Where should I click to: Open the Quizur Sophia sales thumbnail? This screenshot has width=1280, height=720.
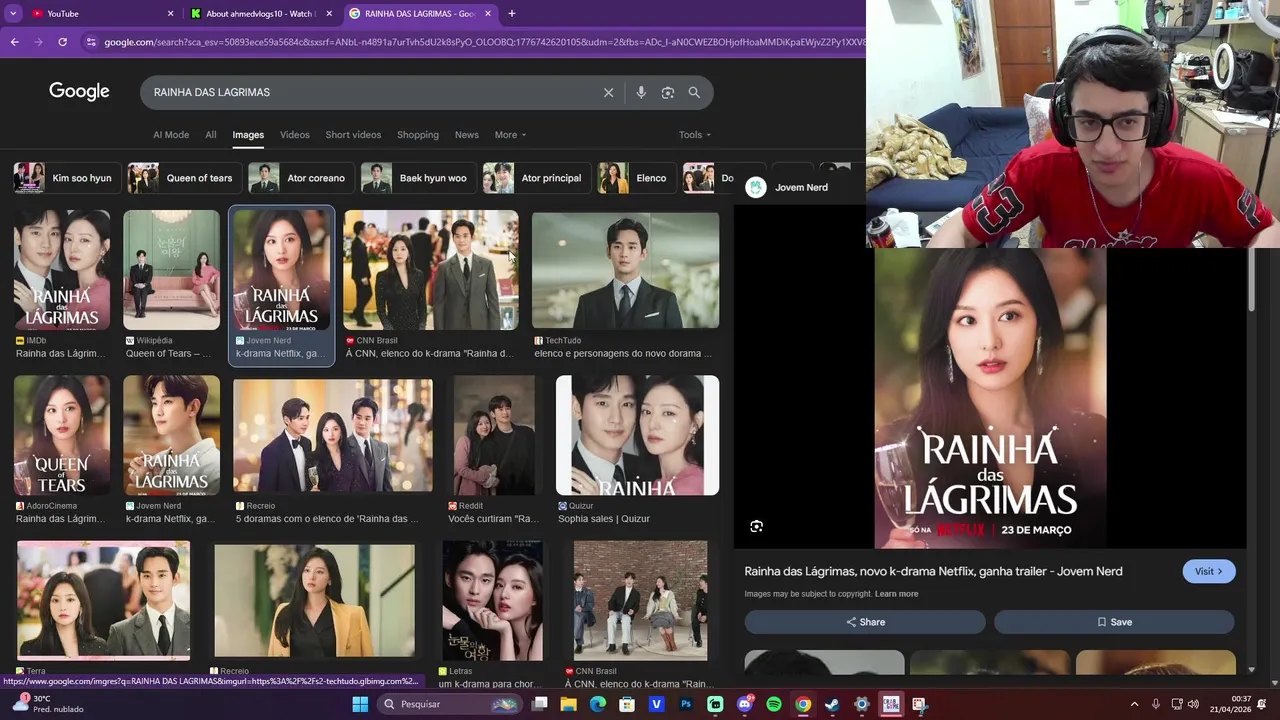[x=637, y=435]
